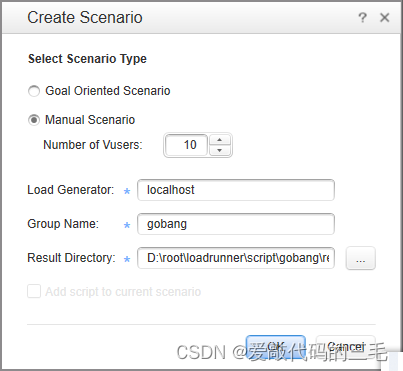Click the Create Scenario title bar

[x=201, y=17]
